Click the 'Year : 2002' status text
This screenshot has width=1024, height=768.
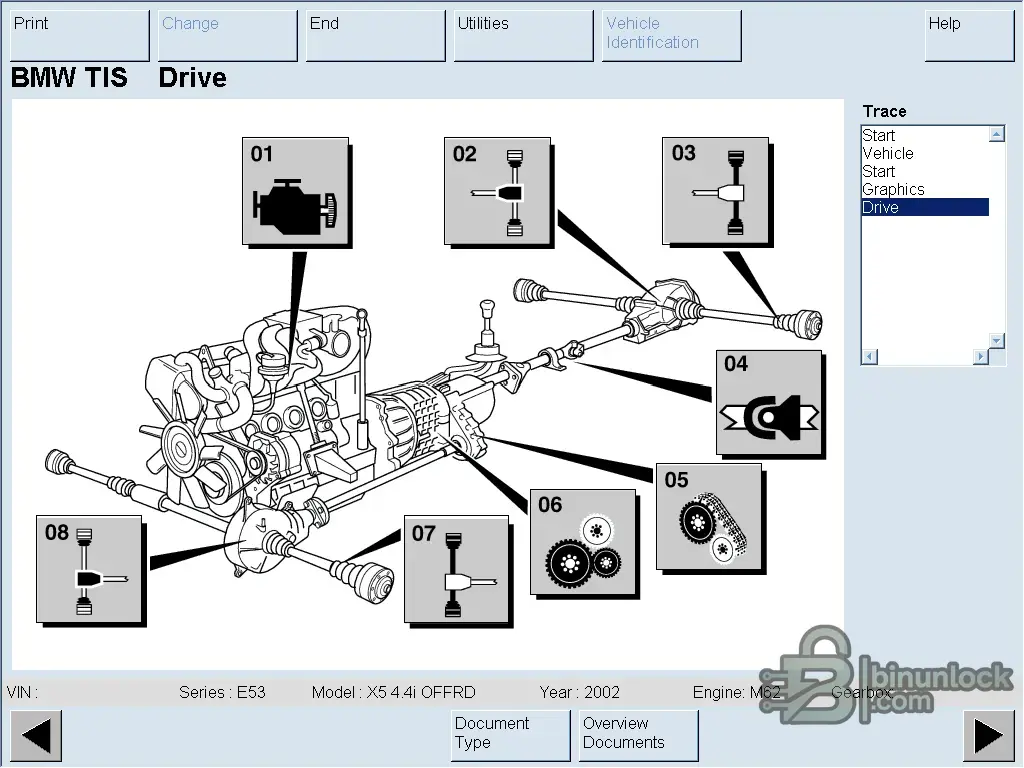click(x=579, y=692)
